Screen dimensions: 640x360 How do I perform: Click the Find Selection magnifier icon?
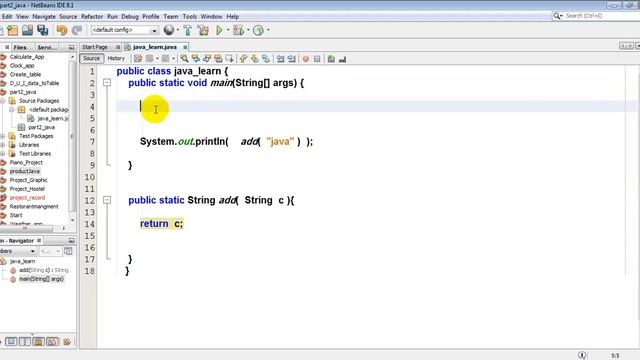click(184, 59)
